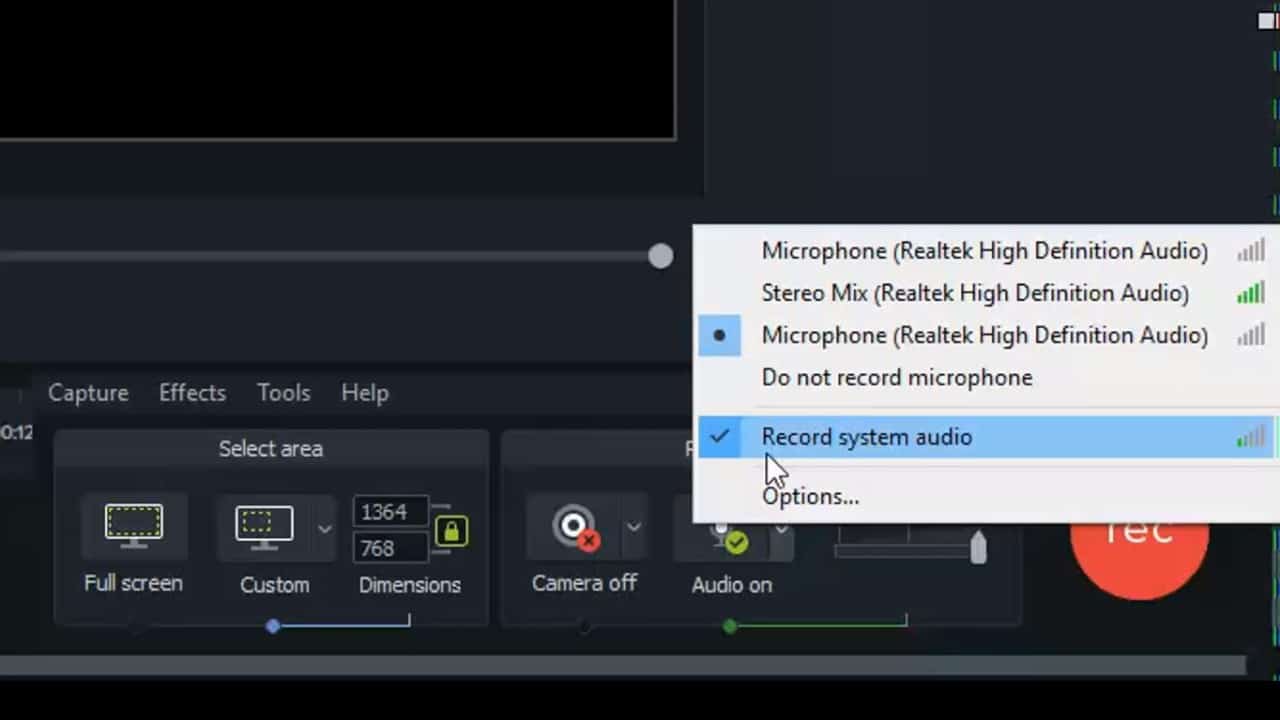
Task: Click the width dimension field showing 1364
Action: pos(390,512)
